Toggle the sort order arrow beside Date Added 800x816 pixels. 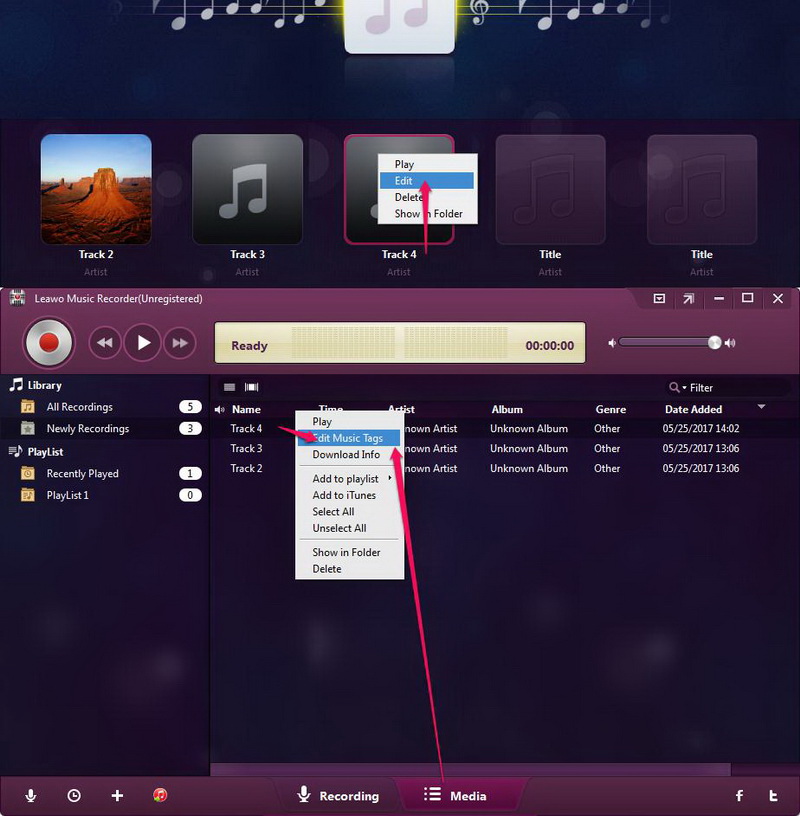[x=761, y=406]
